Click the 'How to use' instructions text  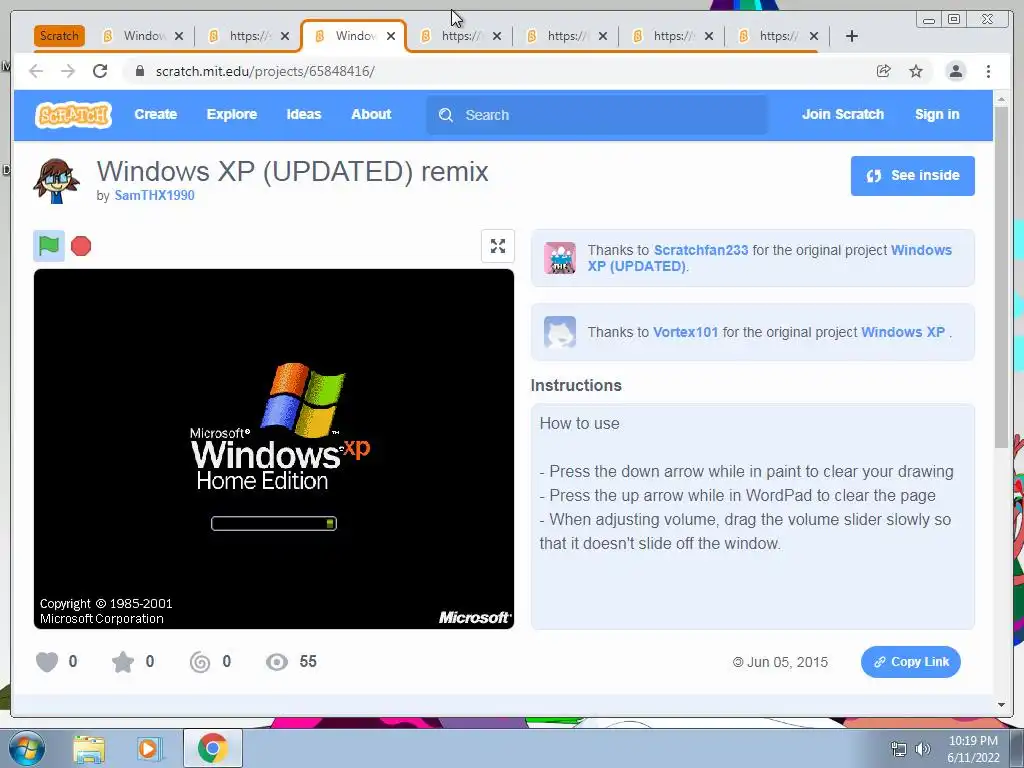[579, 423]
